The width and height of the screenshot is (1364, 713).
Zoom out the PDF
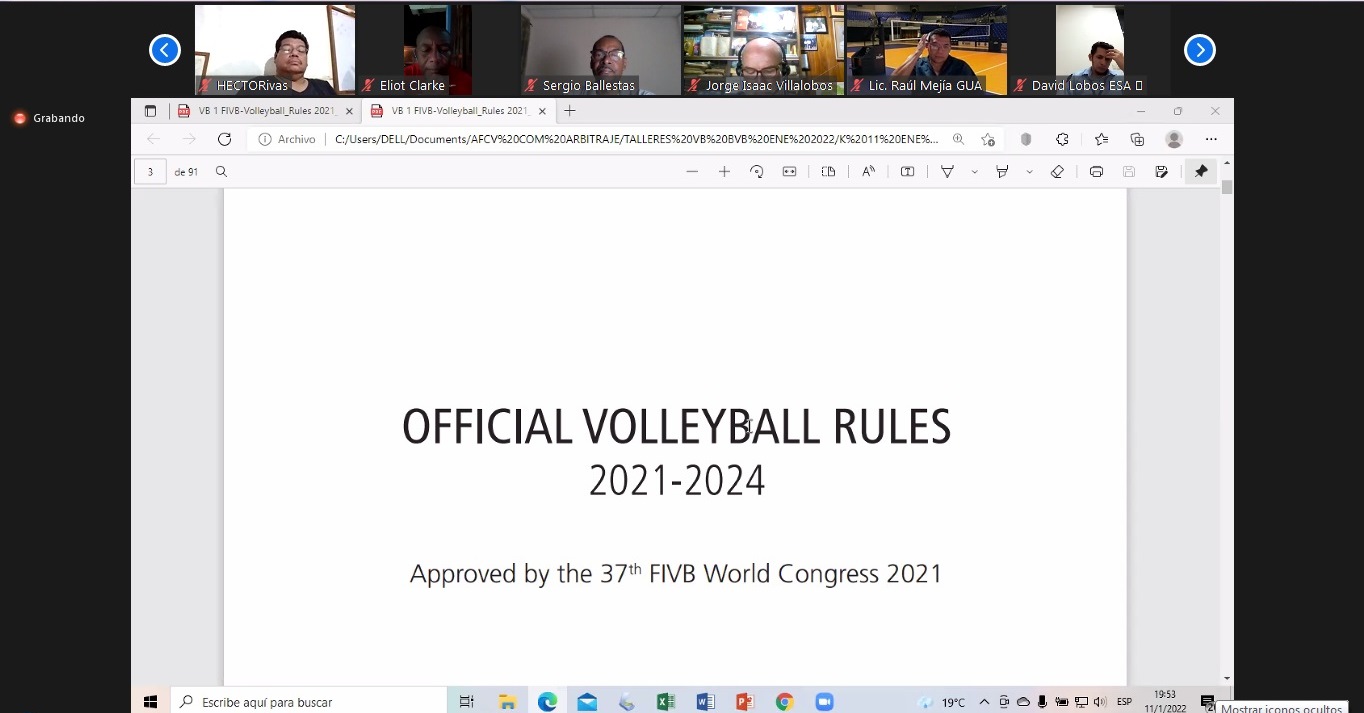click(x=692, y=172)
